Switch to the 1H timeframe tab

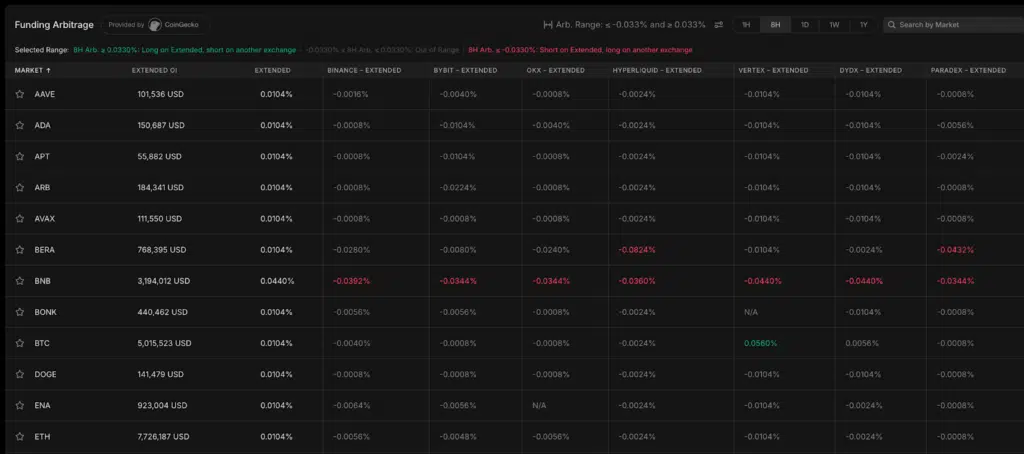pos(746,25)
